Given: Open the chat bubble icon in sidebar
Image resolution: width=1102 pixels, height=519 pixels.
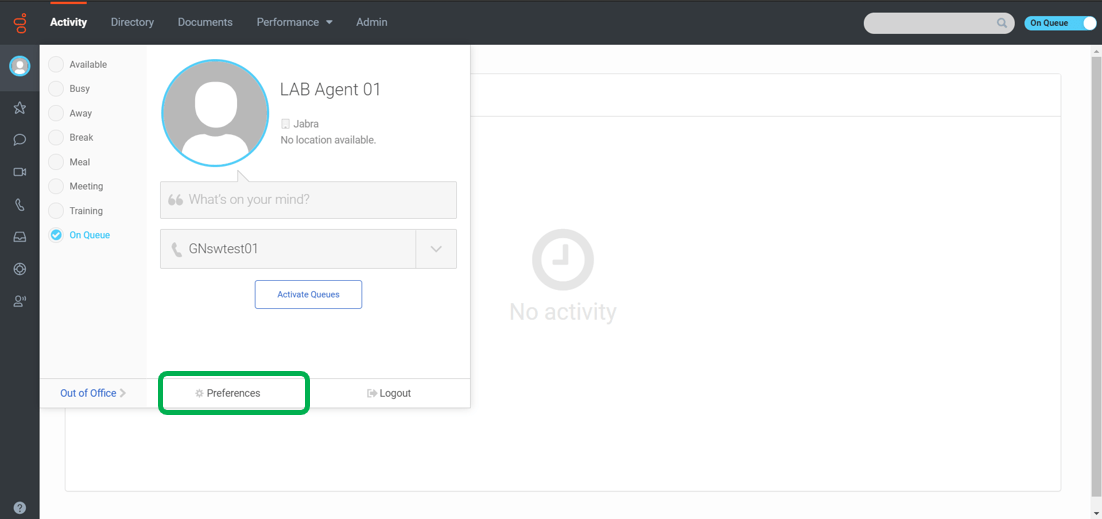Looking at the screenshot, I should tap(19, 140).
